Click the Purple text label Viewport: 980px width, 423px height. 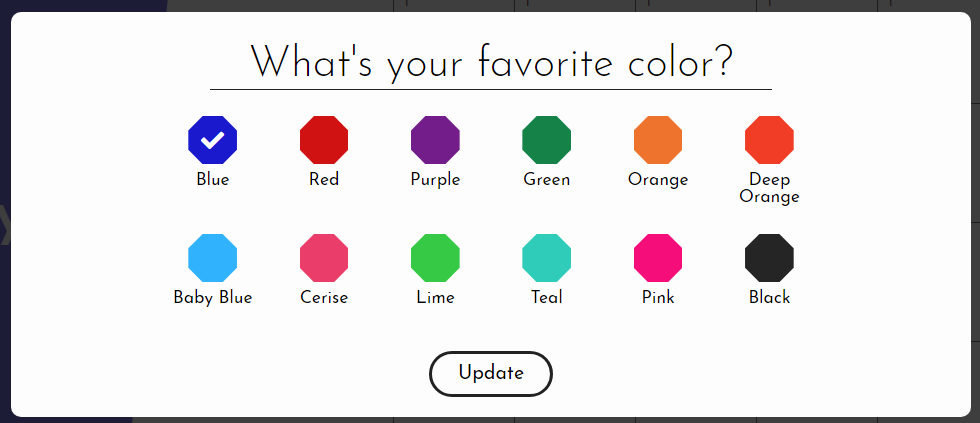[x=435, y=180]
